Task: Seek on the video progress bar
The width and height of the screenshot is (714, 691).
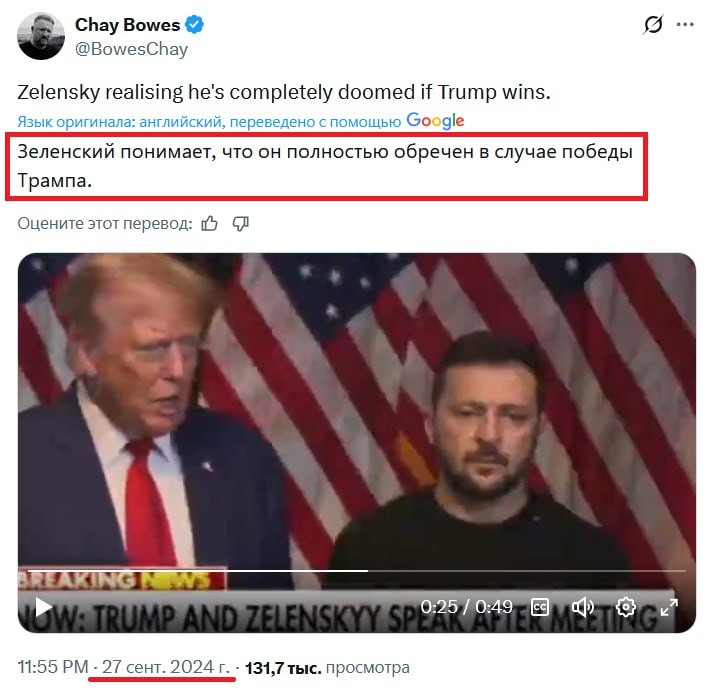Action: (357, 570)
